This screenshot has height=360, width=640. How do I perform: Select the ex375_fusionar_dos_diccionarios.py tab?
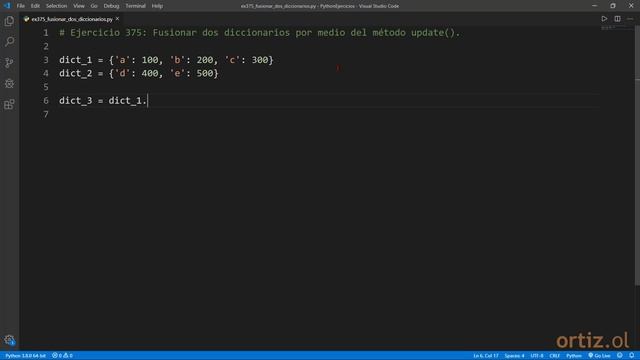[x=71, y=19]
